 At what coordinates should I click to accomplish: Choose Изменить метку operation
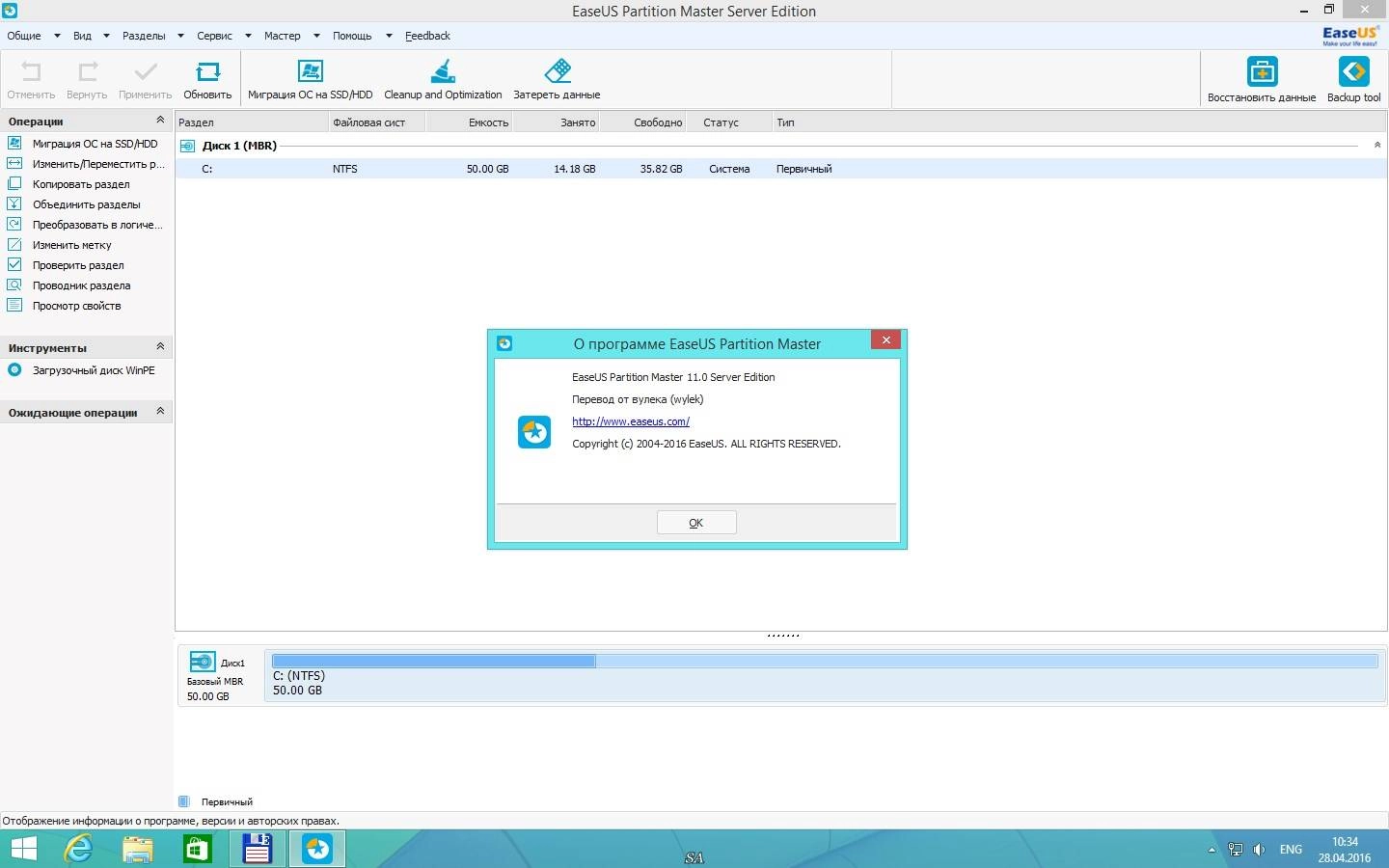click(71, 245)
